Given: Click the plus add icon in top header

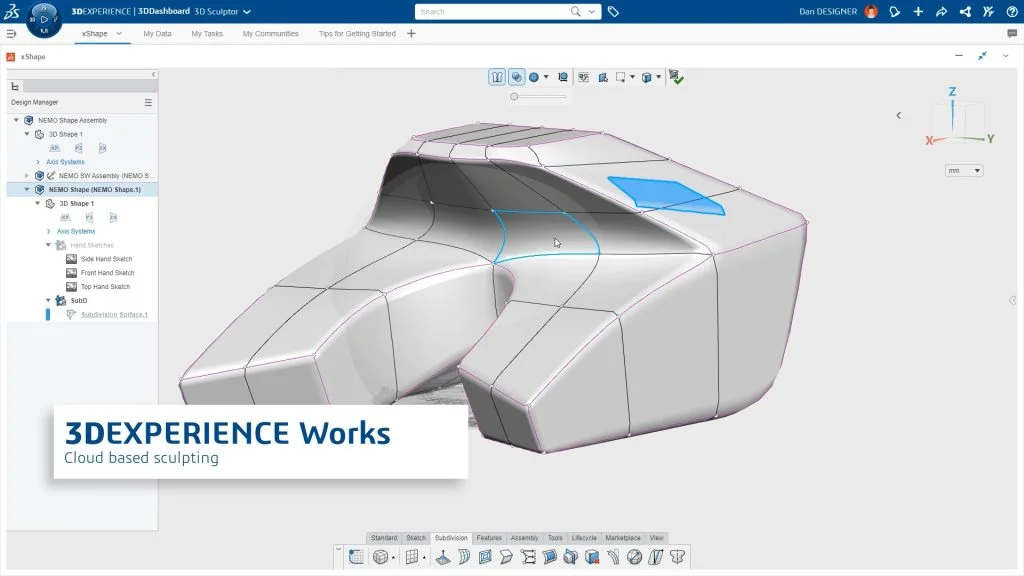Looking at the screenshot, I should 918,12.
